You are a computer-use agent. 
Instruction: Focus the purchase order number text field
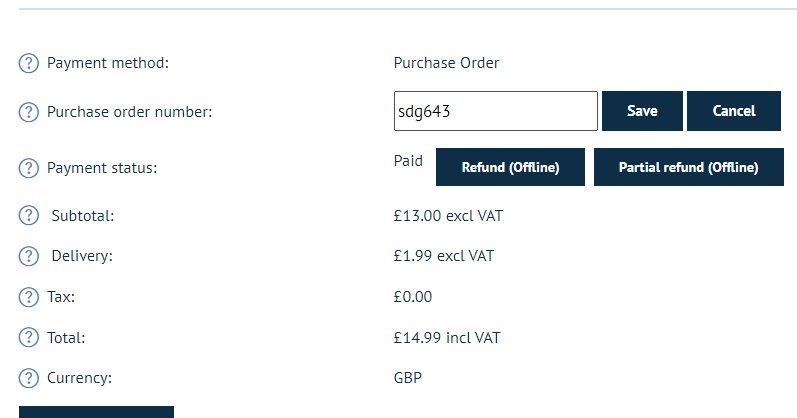[496, 111]
